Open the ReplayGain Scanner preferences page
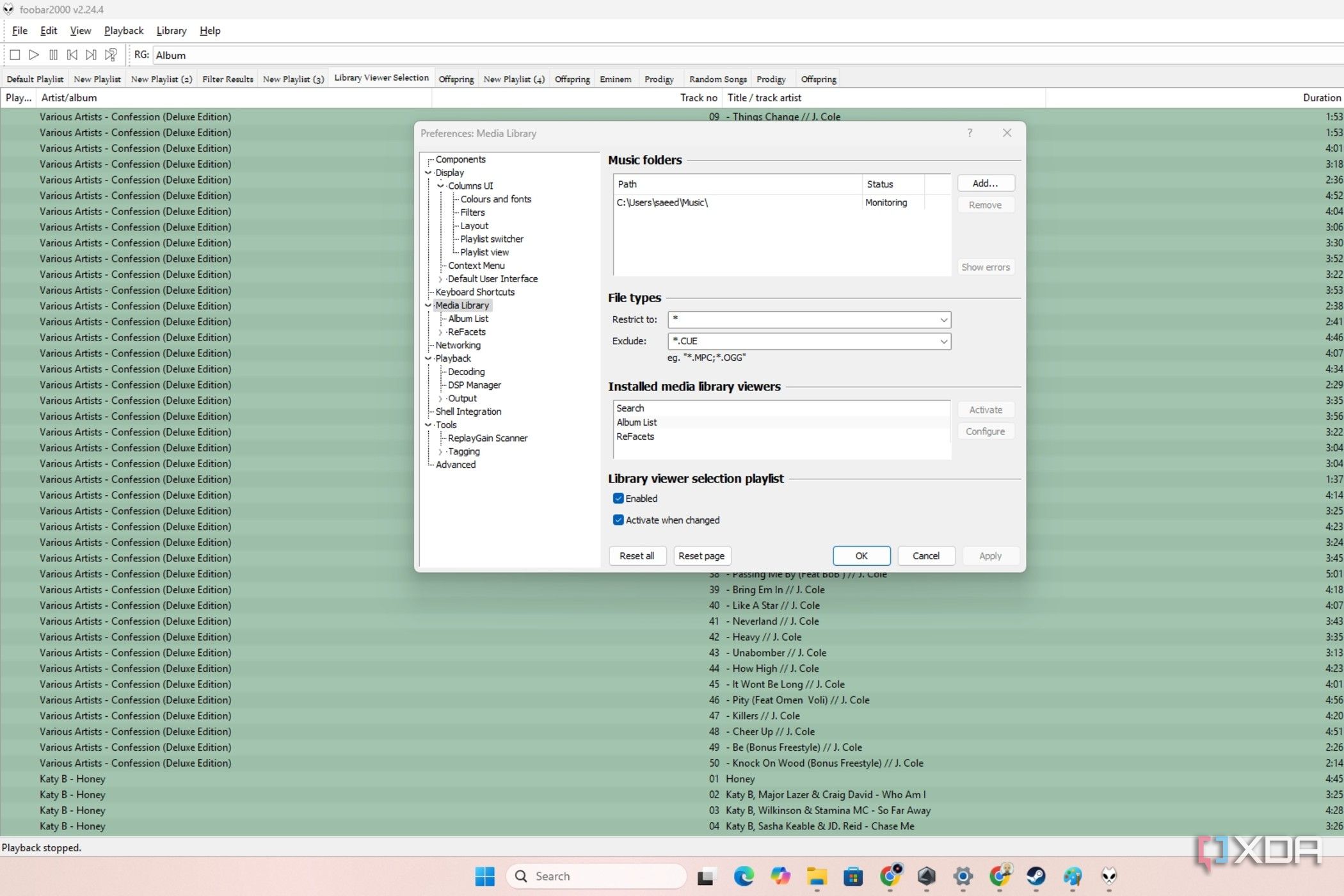The height and width of the screenshot is (896, 1344). tap(488, 438)
